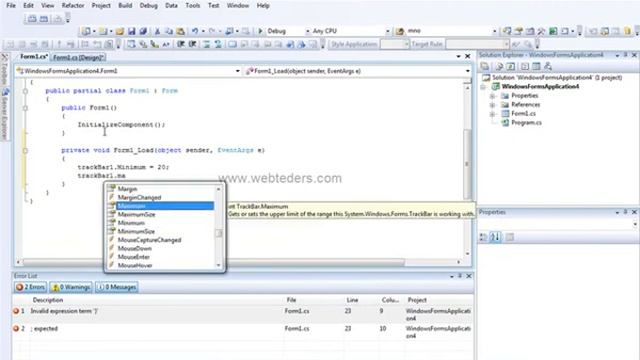The image size is (640, 360).
Task: Open the Tools menu
Action: pos(193,6)
